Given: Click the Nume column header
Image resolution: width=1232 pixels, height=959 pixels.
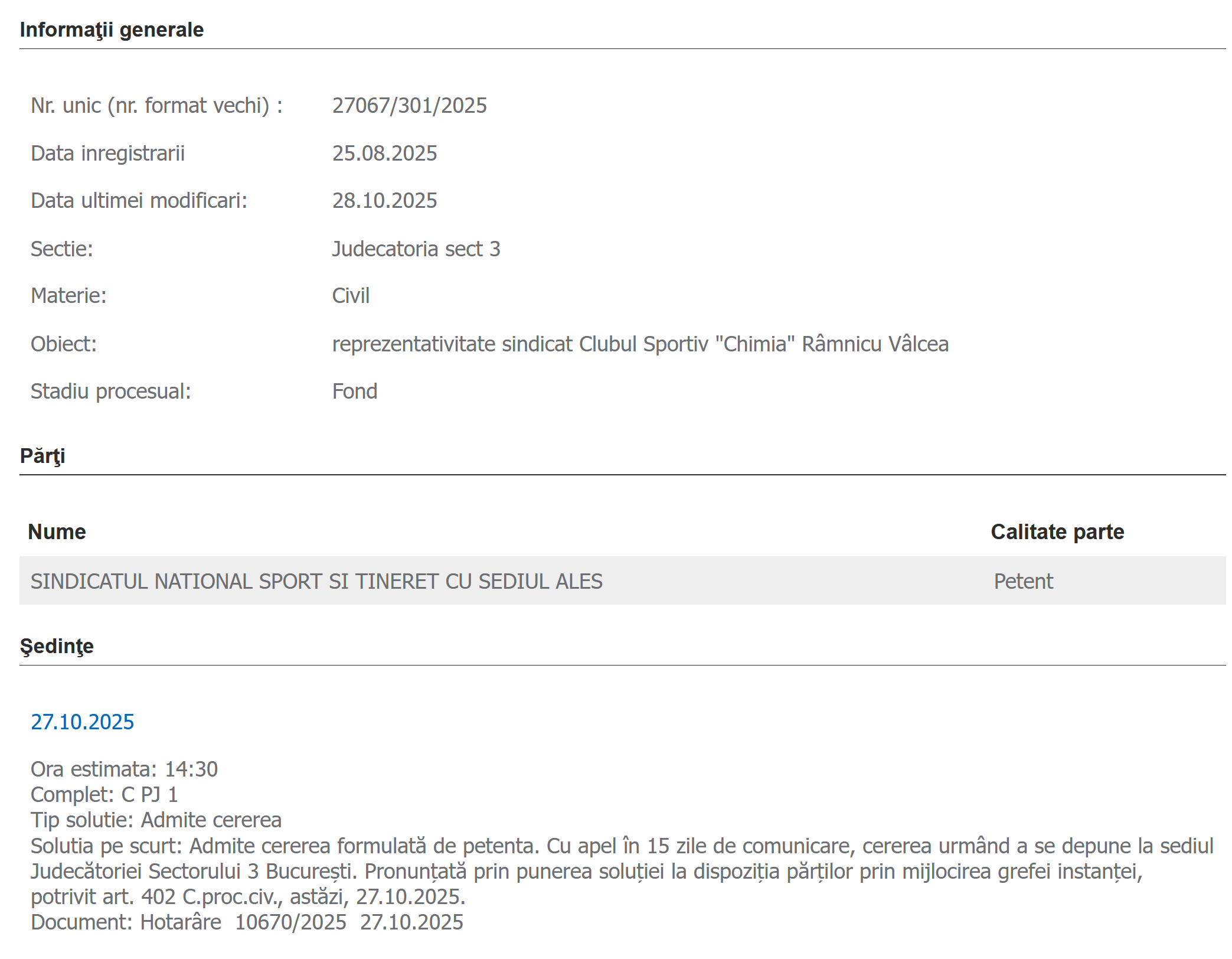Looking at the screenshot, I should pos(57,532).
